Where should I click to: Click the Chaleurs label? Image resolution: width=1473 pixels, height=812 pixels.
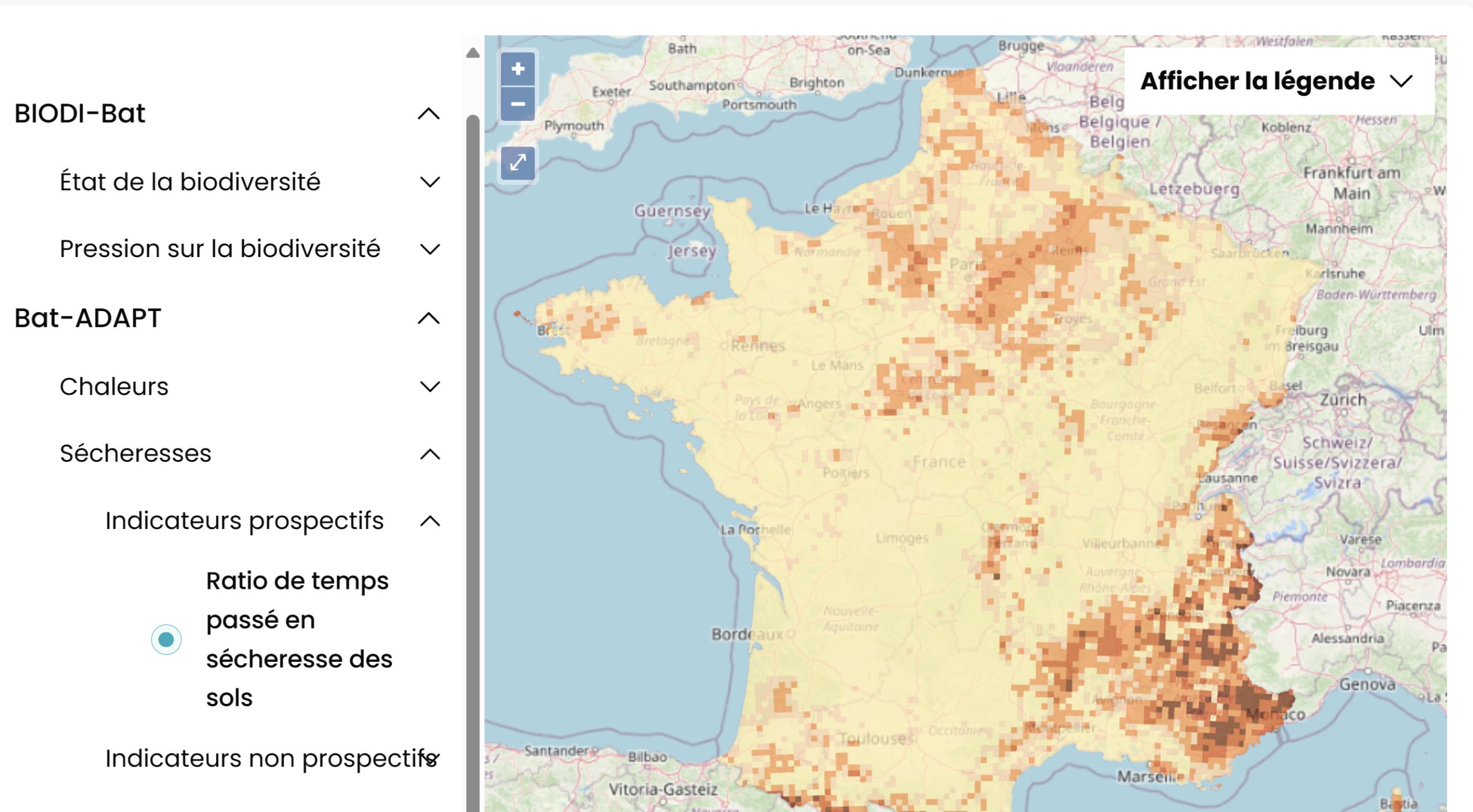115,386
